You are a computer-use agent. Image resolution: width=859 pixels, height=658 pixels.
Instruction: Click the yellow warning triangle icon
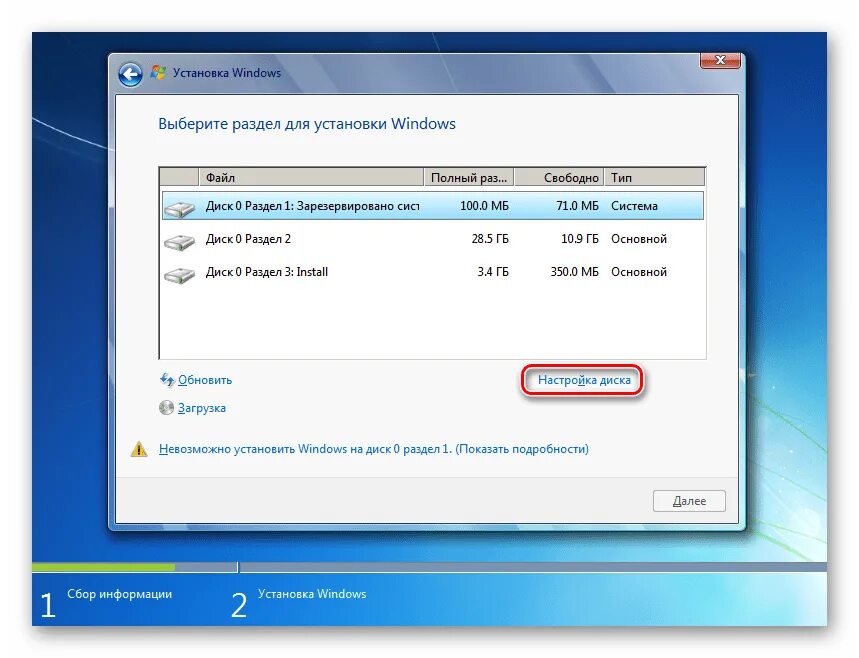[139, 449]
